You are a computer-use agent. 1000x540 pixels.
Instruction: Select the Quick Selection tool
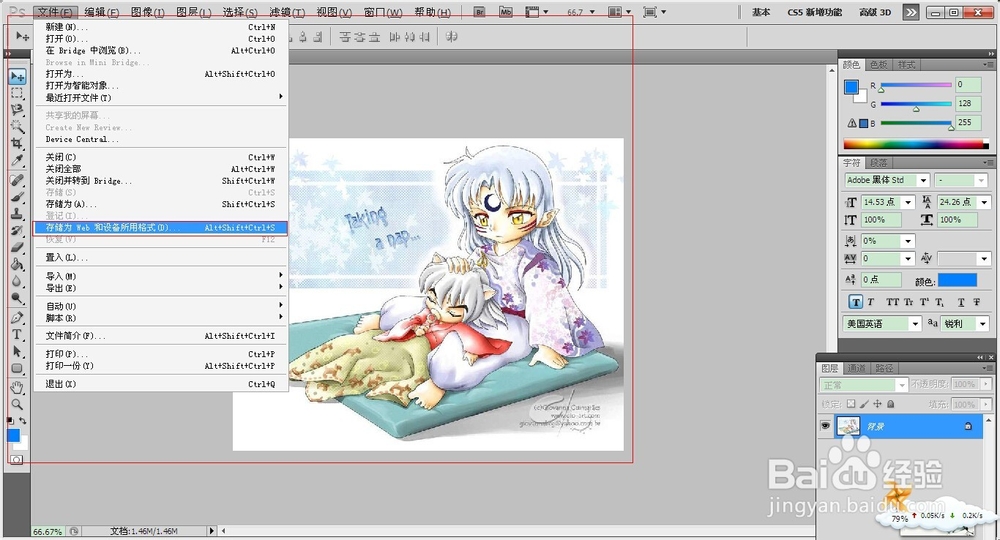[17, 127]
